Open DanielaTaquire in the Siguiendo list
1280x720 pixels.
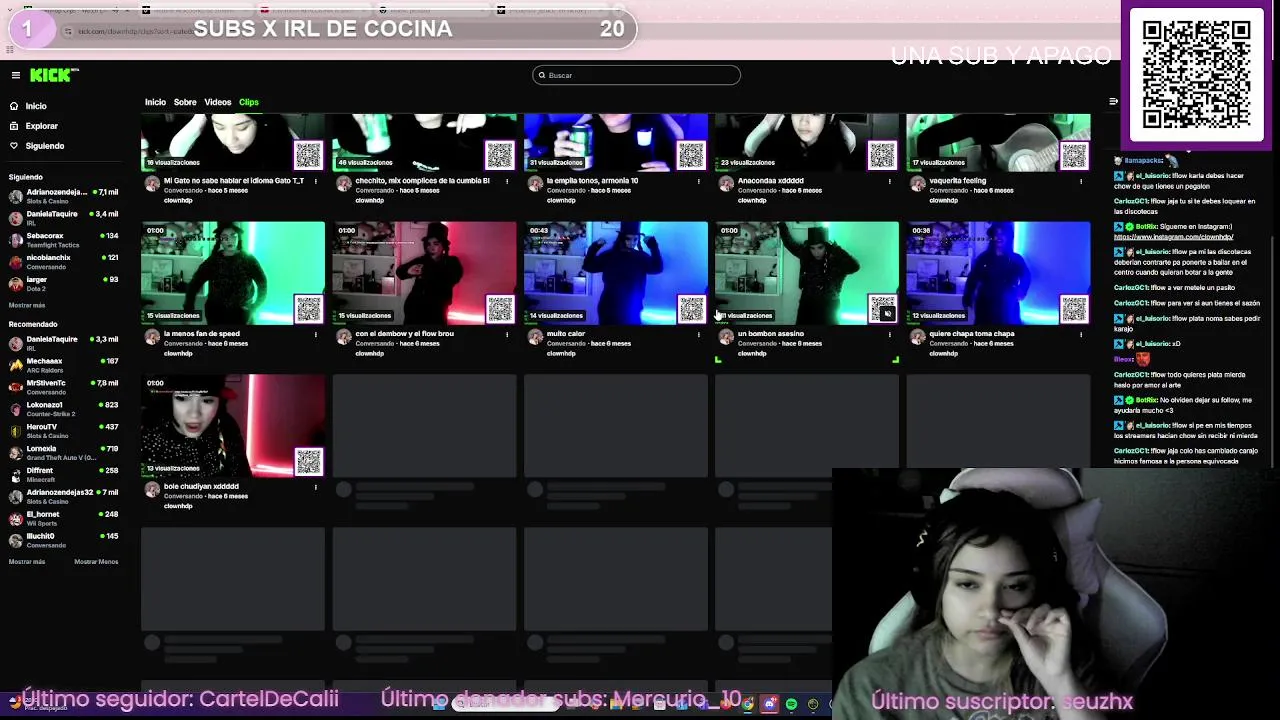64,218
